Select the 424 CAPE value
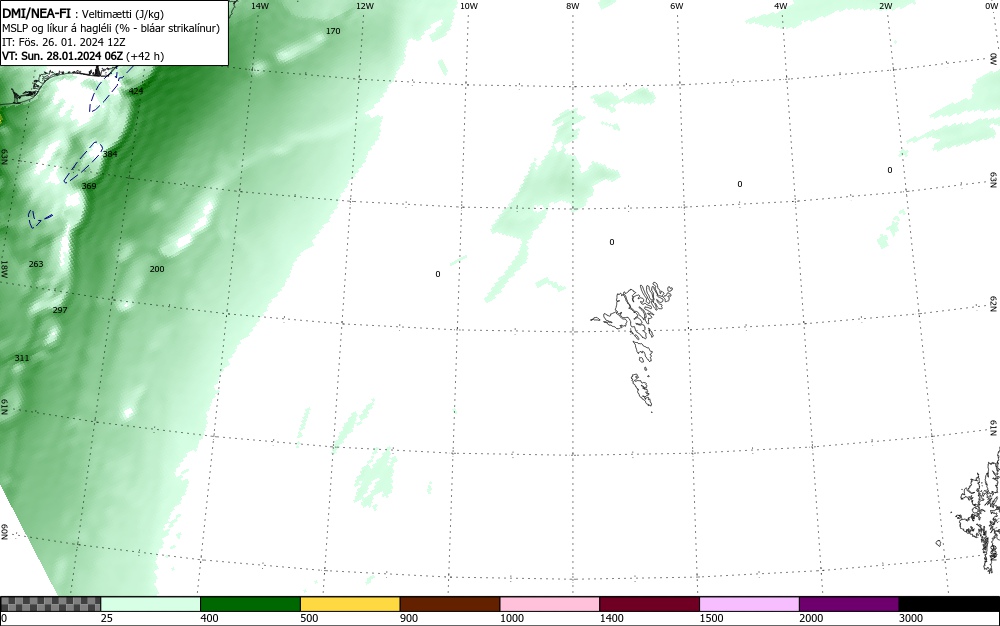Viewport: 1000px width, 626px height. tap(136, 91)
